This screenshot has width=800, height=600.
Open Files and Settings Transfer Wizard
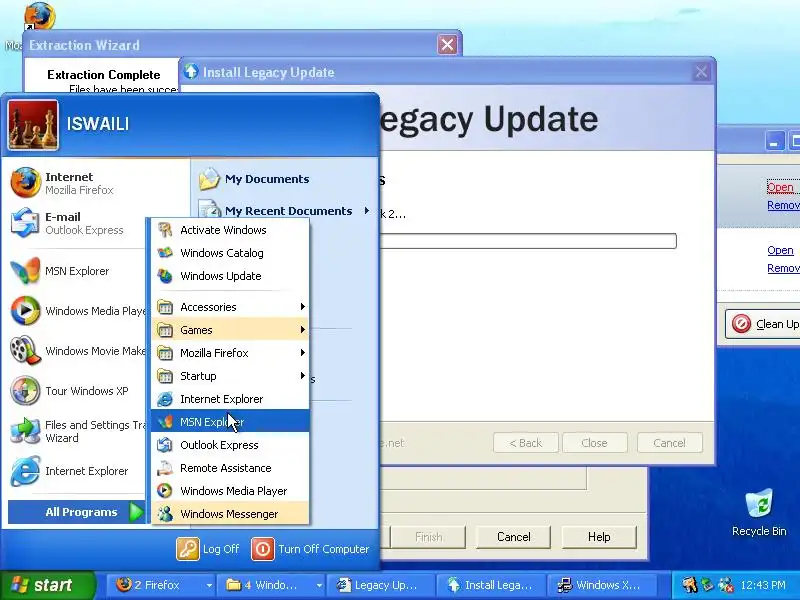click(77, 431)
